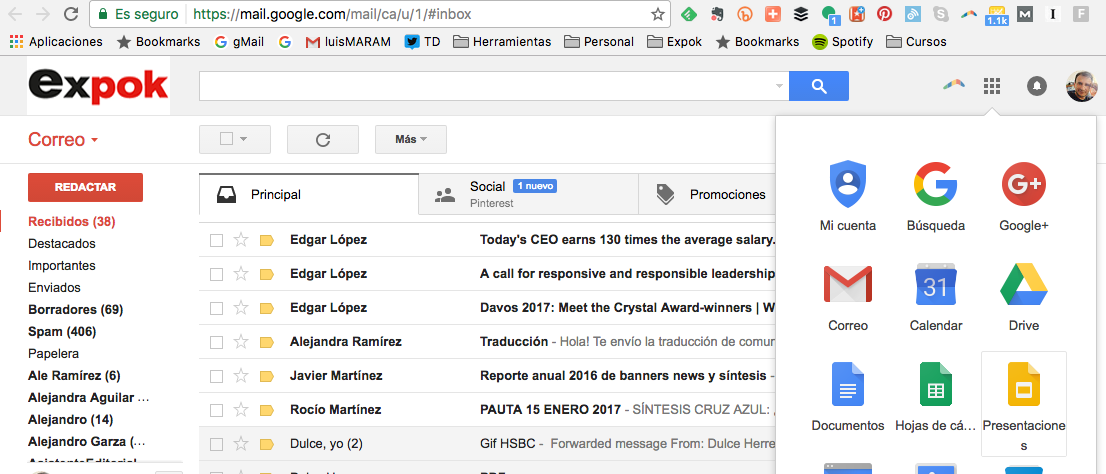Screen dimensions: 1106x474
Task: Click the REDACTAR compose button
Action: click(85, 187)
